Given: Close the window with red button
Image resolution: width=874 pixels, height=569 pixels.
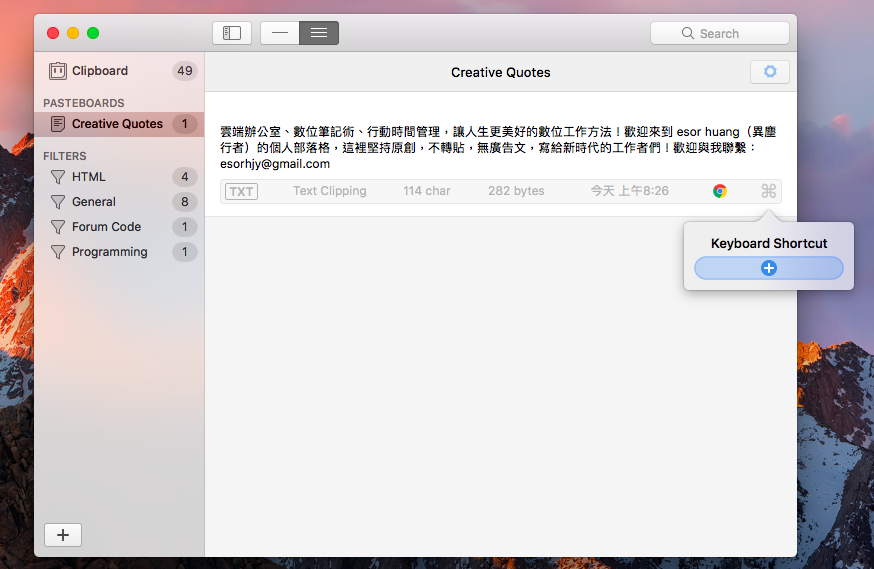Looking at the screenshot, I should (x=53, y=33).
